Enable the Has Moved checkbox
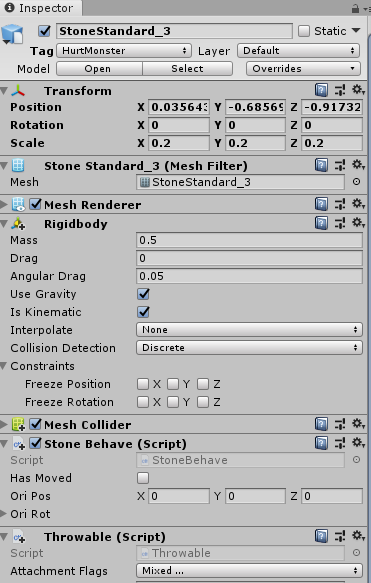Image resolution: width=371 pixels, height=583 pixels. (143, 477)
